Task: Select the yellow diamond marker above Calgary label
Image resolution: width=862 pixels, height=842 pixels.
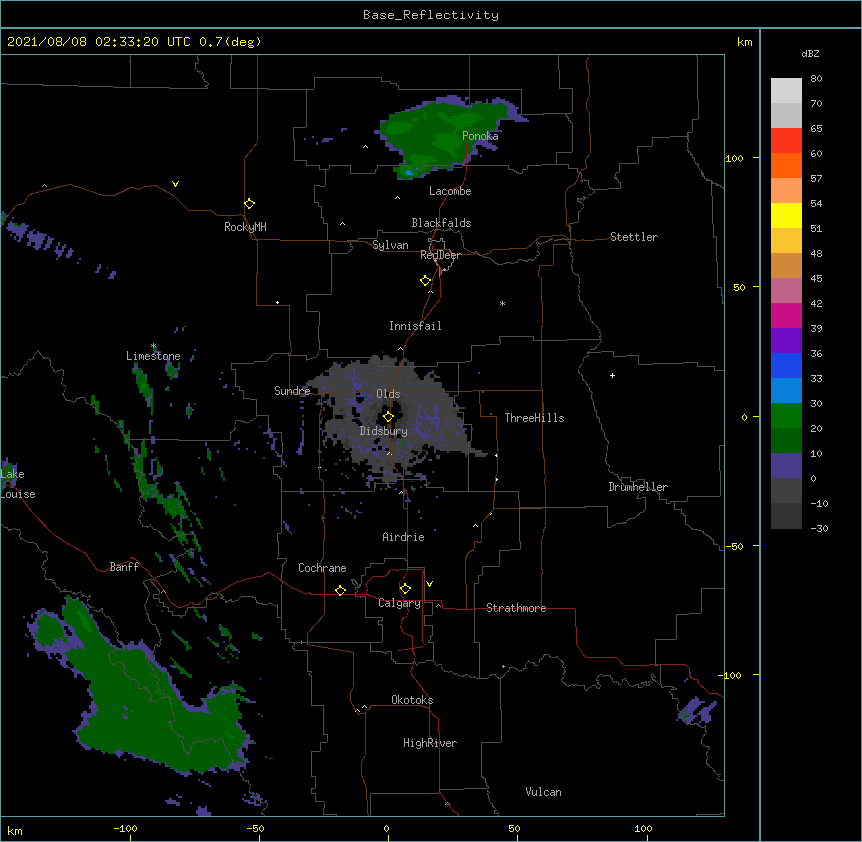Action: pos(405,589)
